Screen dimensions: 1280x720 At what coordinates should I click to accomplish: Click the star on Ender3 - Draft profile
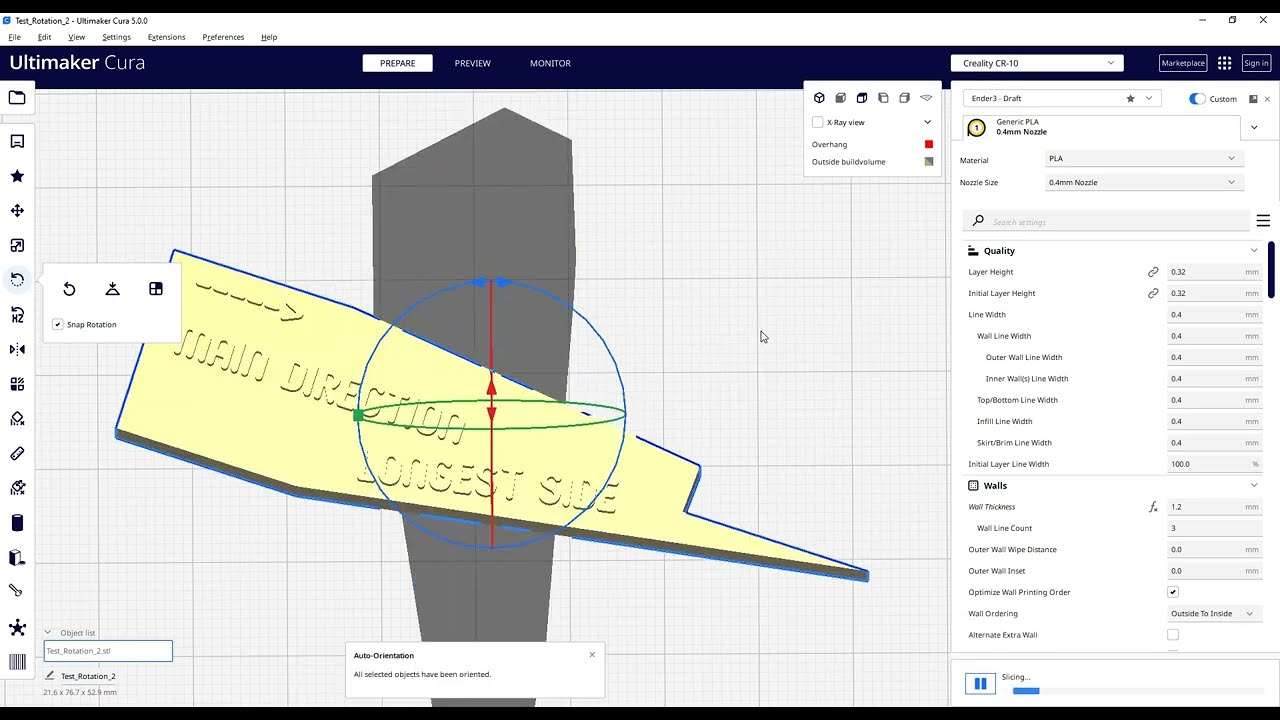coord(1131,99)
